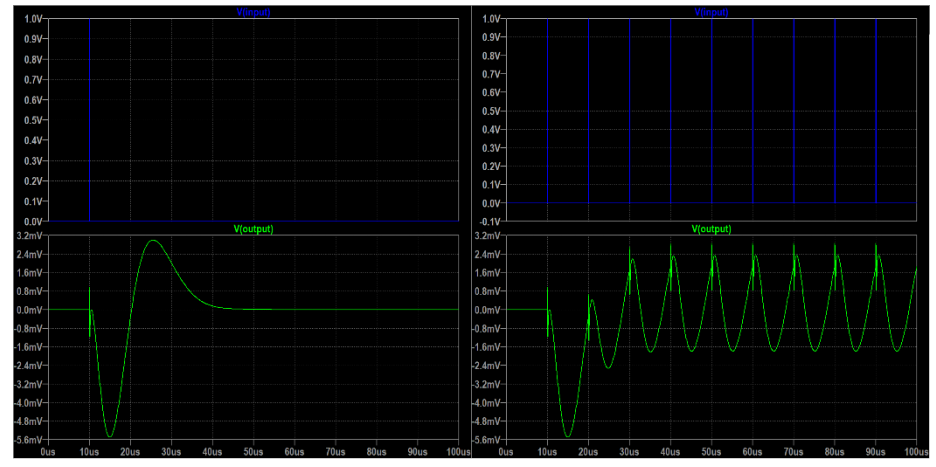Click 0.0mV axis label on left output plot
Screen dimensions: 936x467
(x=27, y=310)
